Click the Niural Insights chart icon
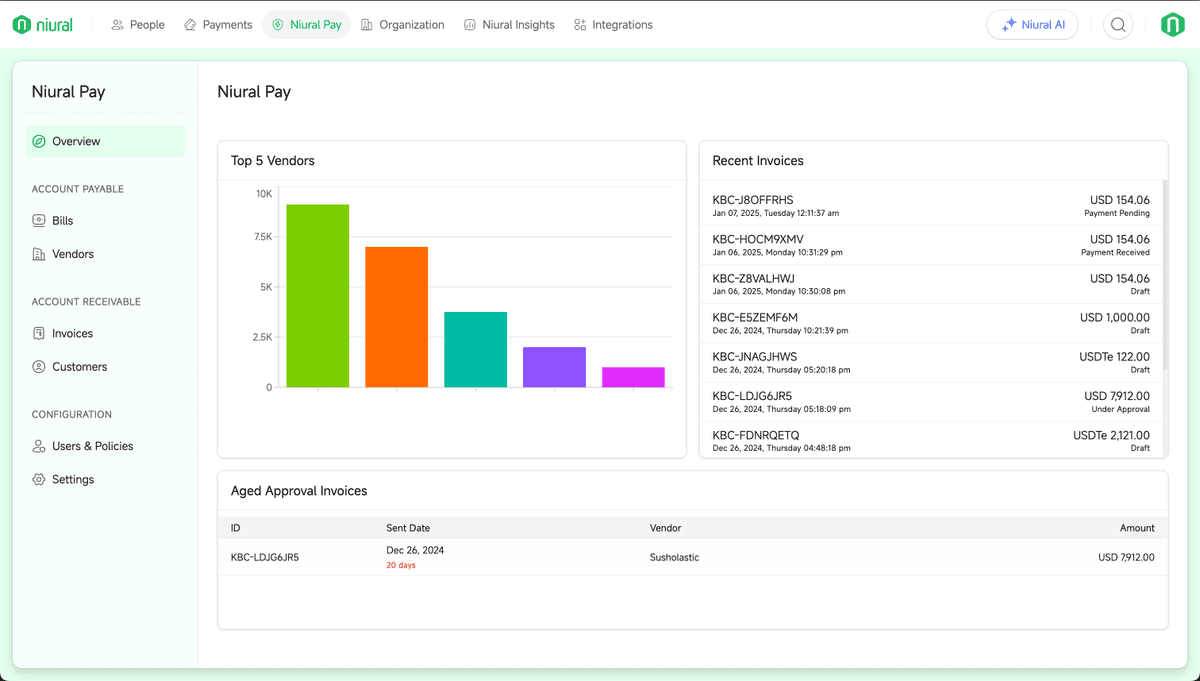This screenshot has width=1200, height=681. tap(470, 25)
